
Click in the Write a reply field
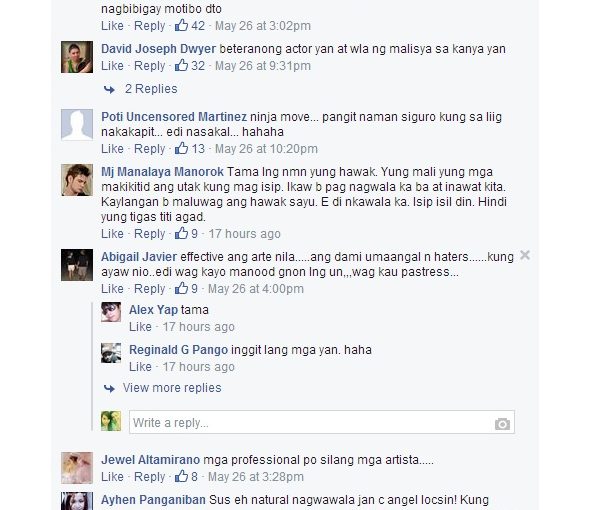[322, 422]
